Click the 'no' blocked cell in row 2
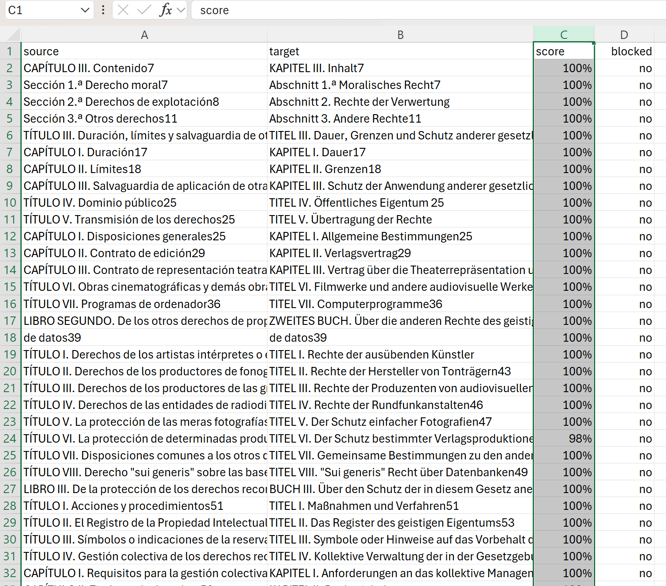Viewport: 666px width, 586px height. point(624,68)
